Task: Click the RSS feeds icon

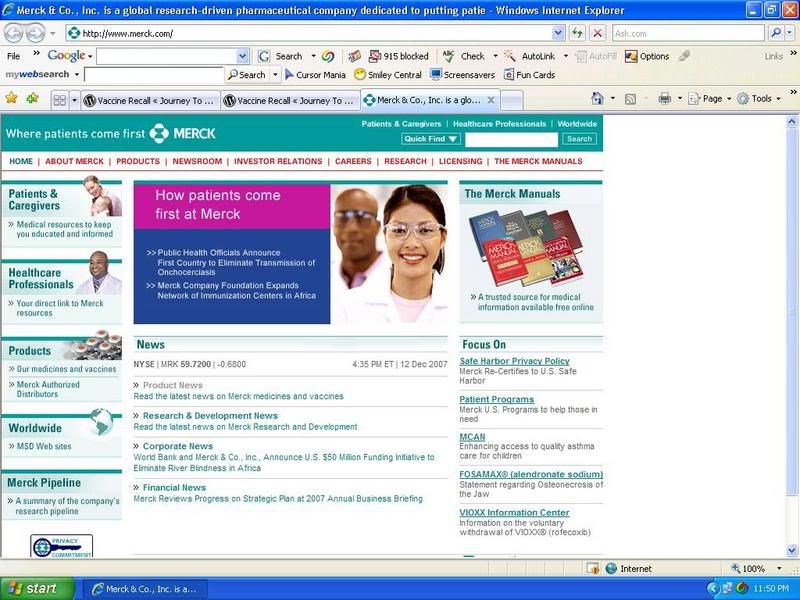Action: (631, 99)
